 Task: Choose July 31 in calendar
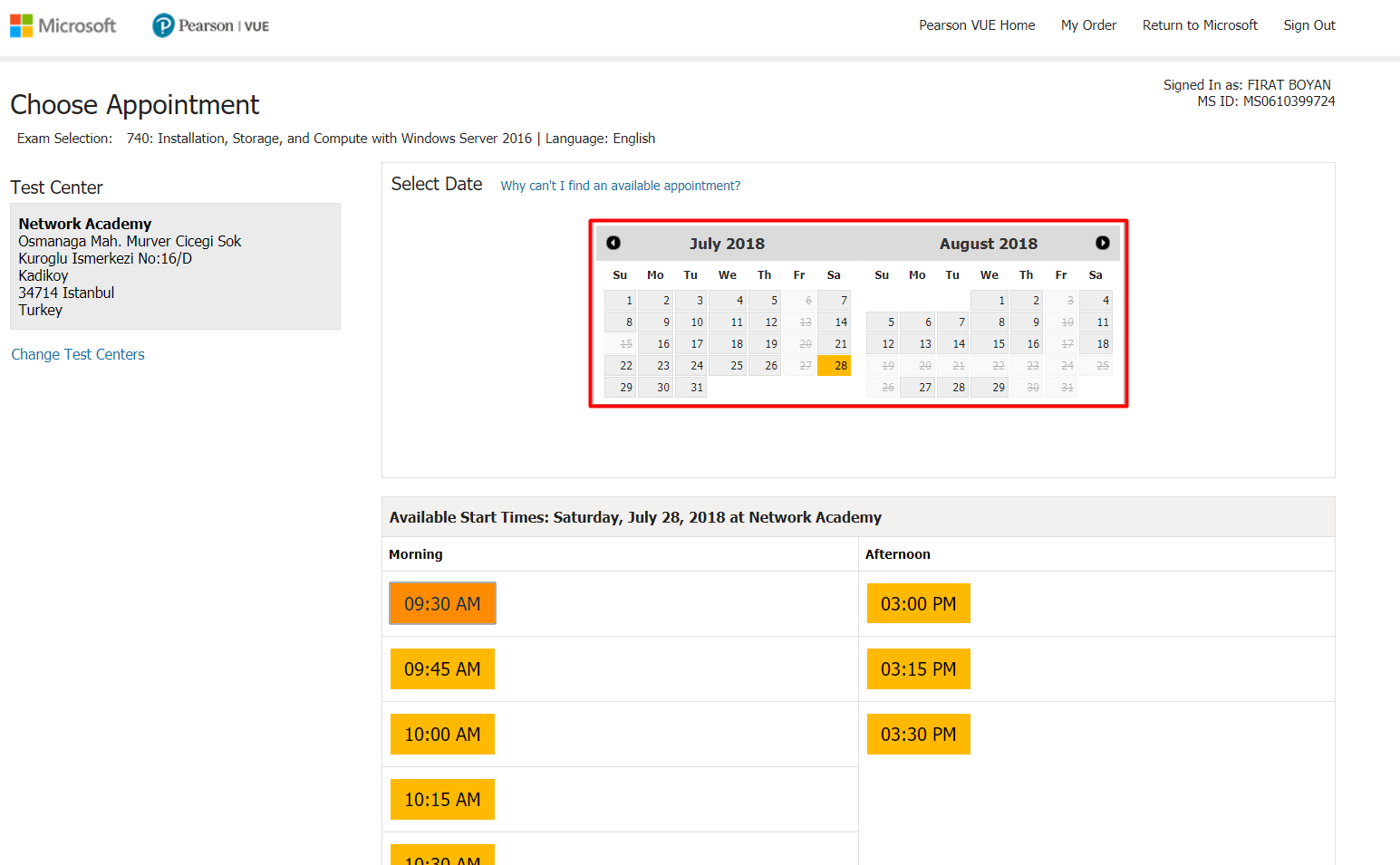tap(690, 387)
